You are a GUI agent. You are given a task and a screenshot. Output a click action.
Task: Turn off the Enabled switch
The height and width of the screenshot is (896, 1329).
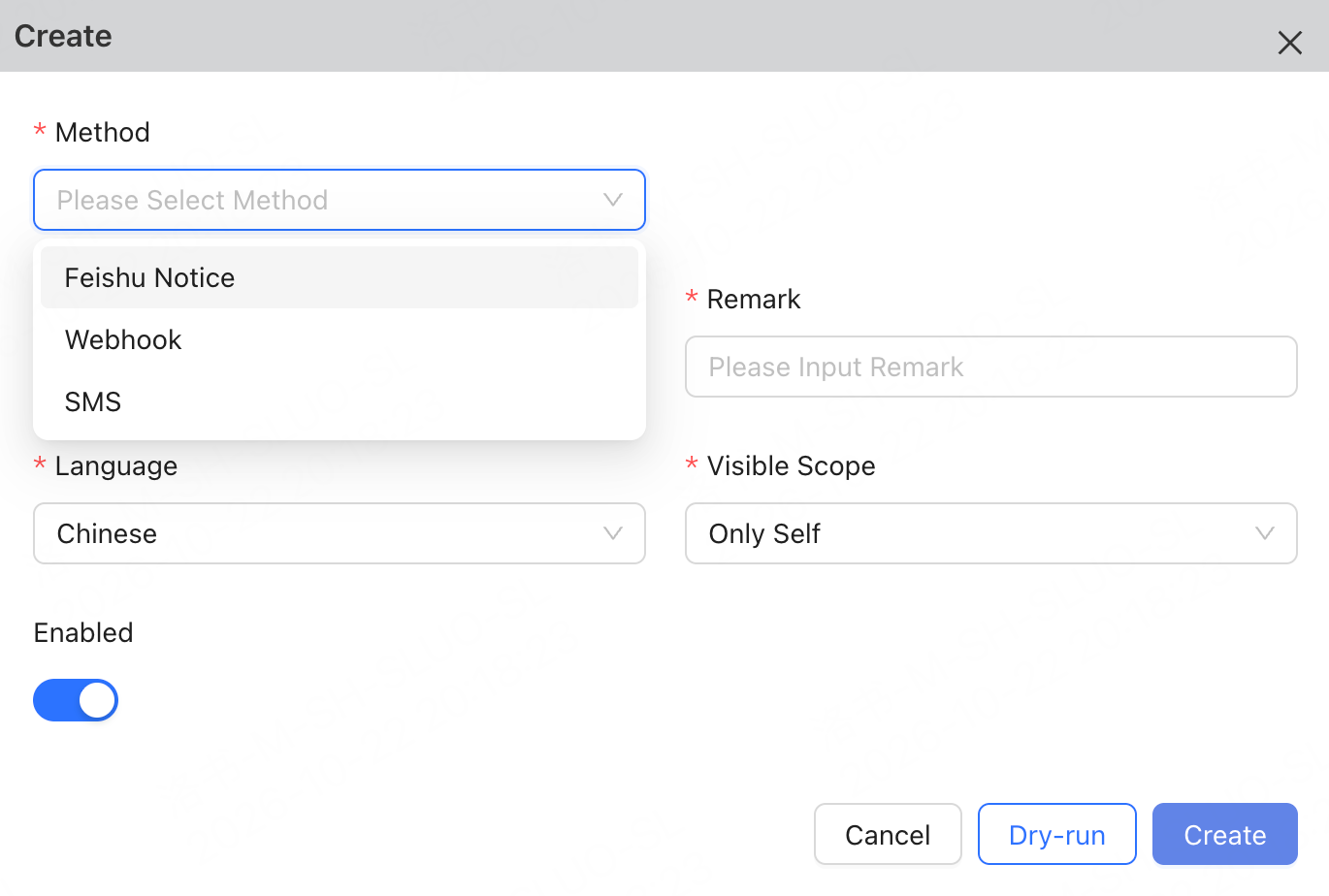(x=76, y=700)
